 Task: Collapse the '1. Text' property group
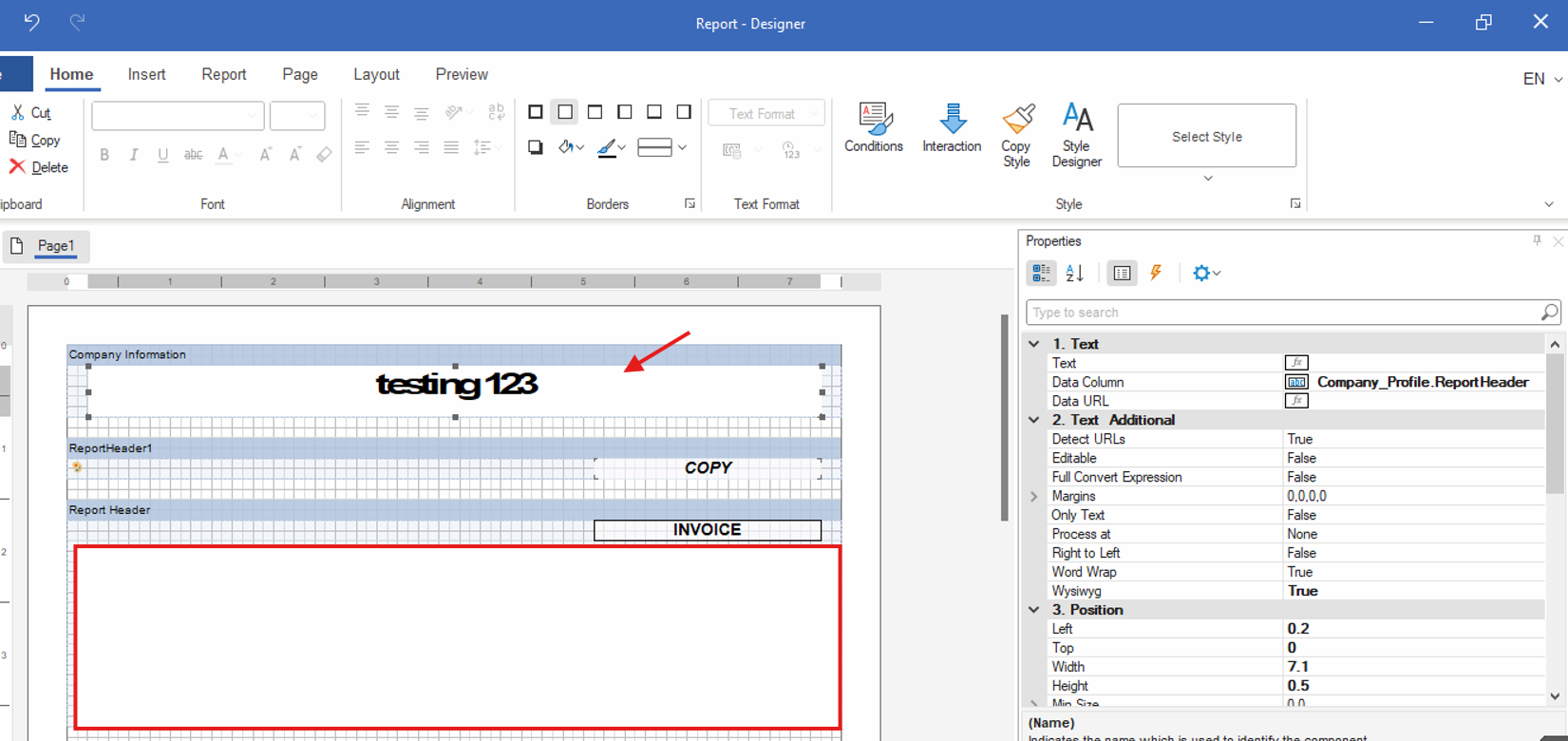(x=1034, y=344)
